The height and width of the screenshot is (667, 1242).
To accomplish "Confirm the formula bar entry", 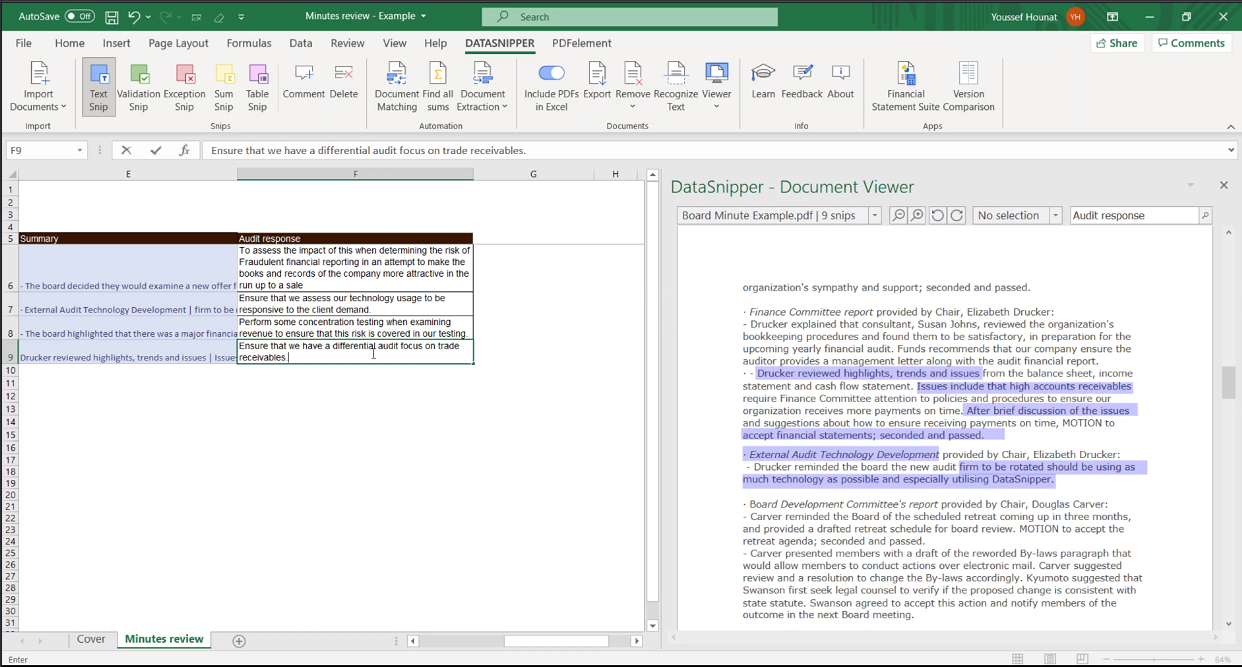I will click(155, 150).
